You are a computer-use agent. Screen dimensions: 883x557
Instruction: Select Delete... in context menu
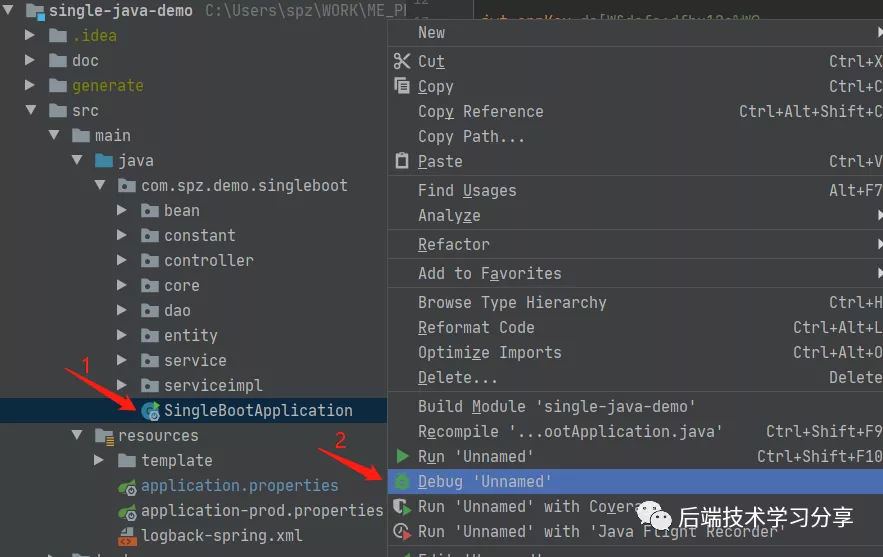[x=635, y=377]
